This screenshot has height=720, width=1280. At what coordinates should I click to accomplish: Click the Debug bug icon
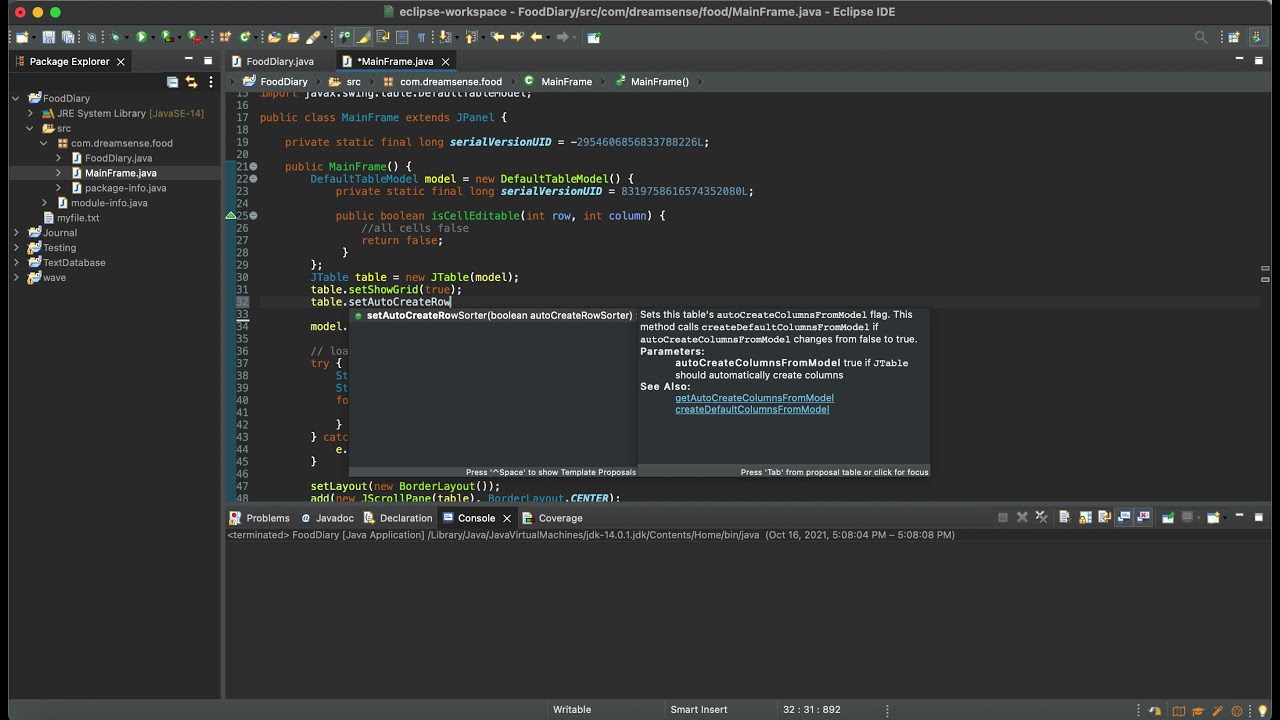(x=116, y=37)
